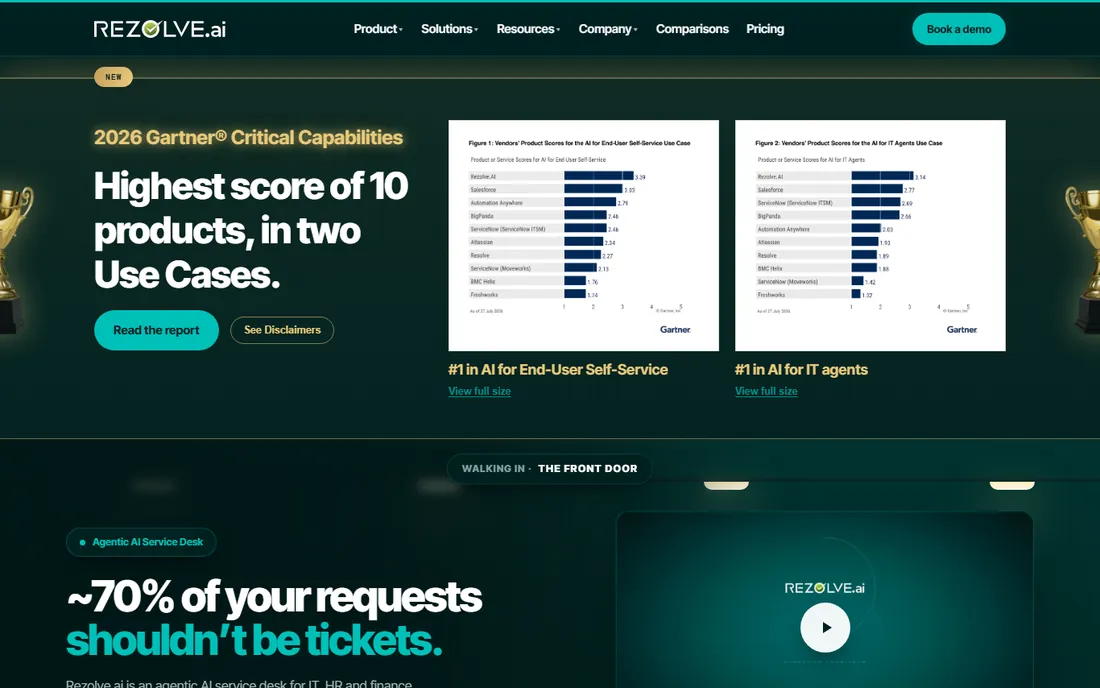1100x688 pixels.
Task: Click the Highest score of 10 products headline
Action: 250,230
